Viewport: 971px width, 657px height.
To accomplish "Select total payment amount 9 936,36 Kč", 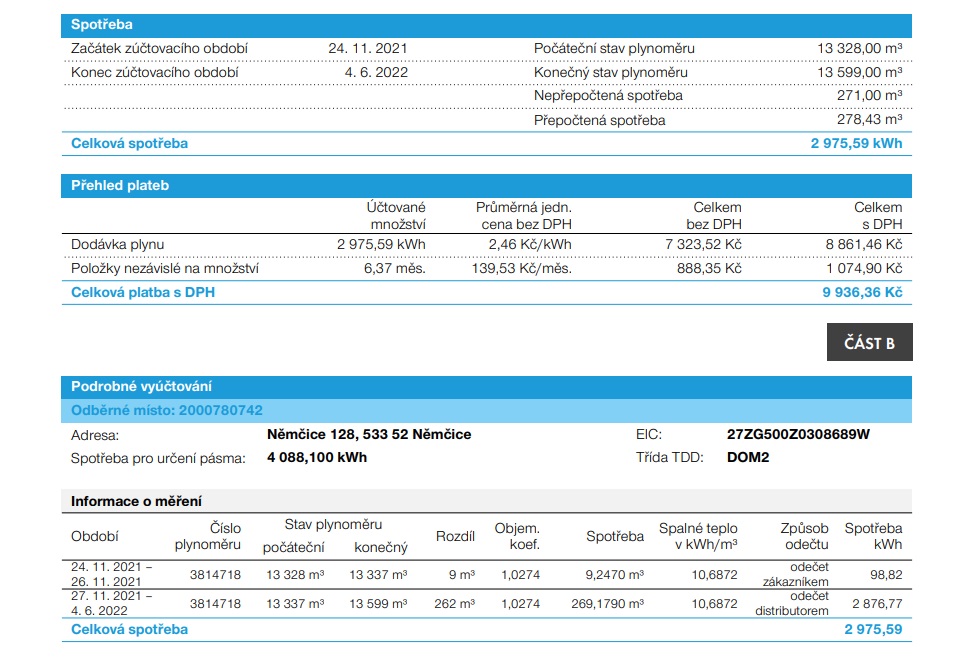I will [862, 293].
